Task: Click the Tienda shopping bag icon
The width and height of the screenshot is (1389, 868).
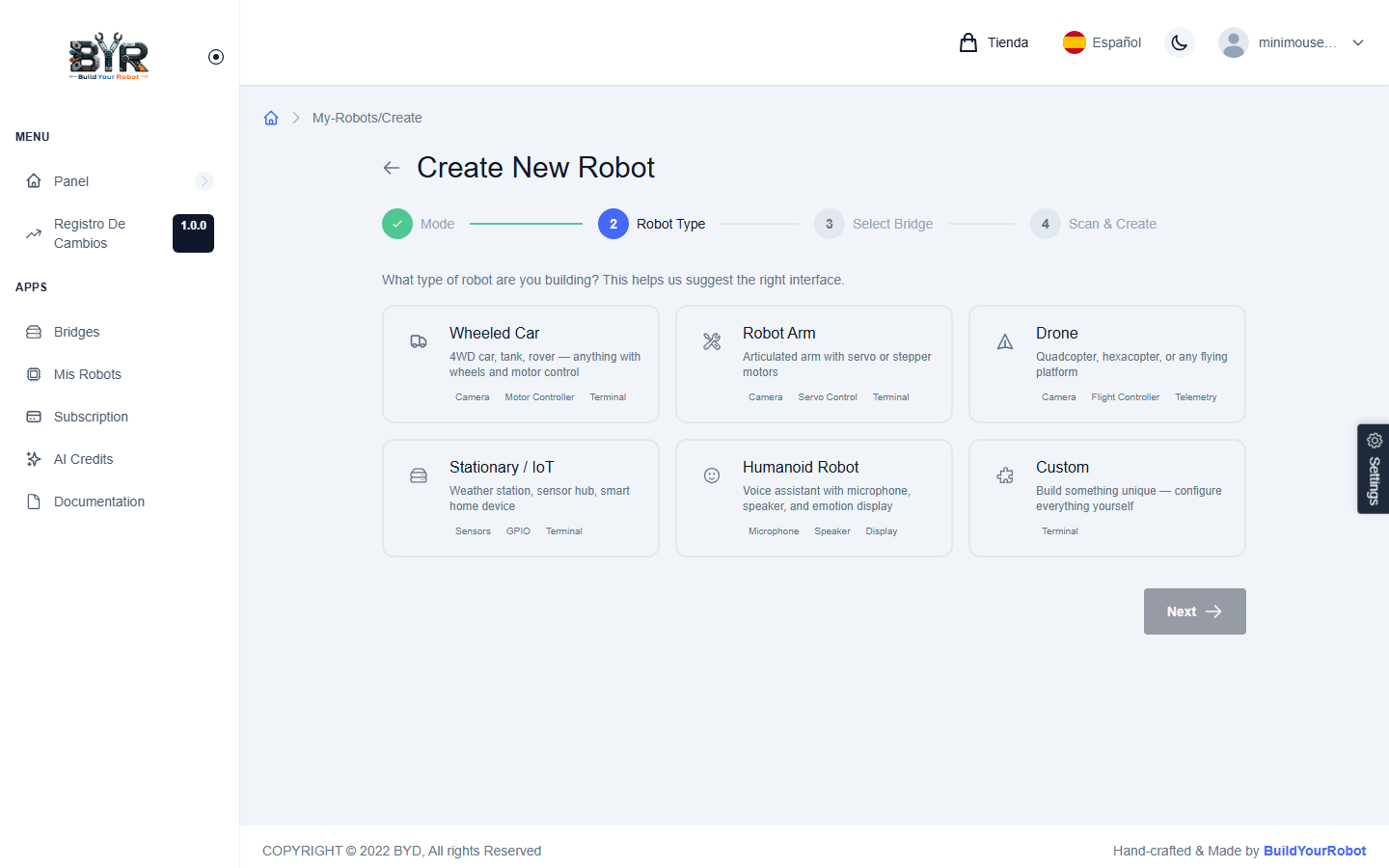Action: (x=968, y=42)
